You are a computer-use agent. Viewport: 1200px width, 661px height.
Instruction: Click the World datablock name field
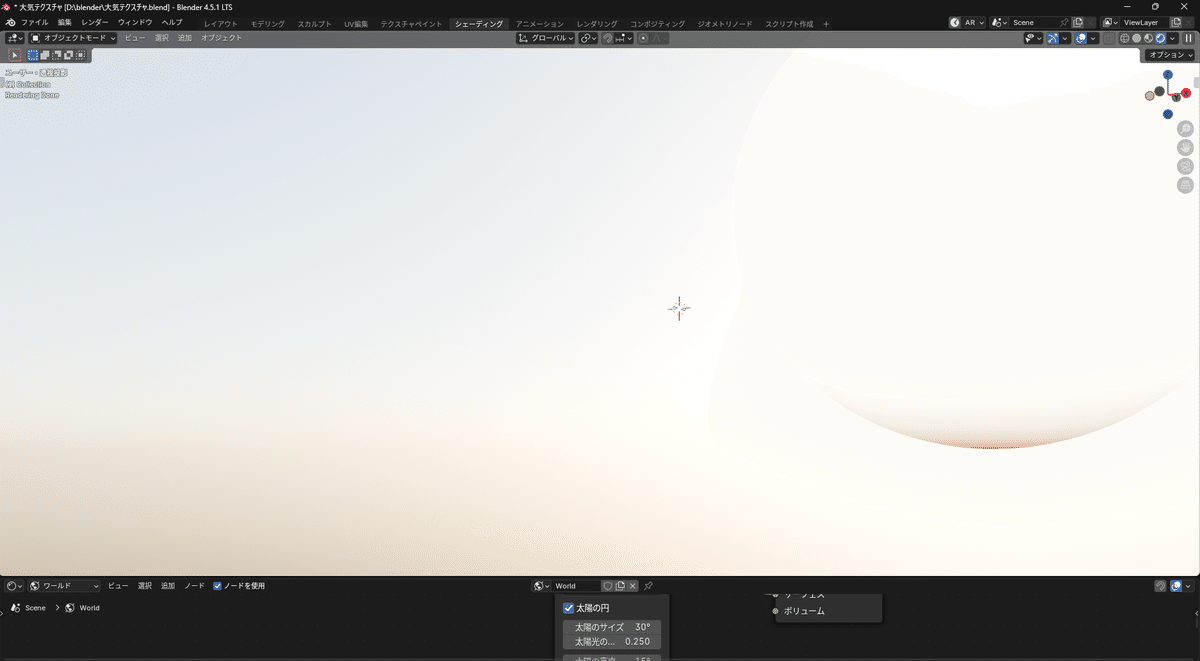(x=576, y=586)
